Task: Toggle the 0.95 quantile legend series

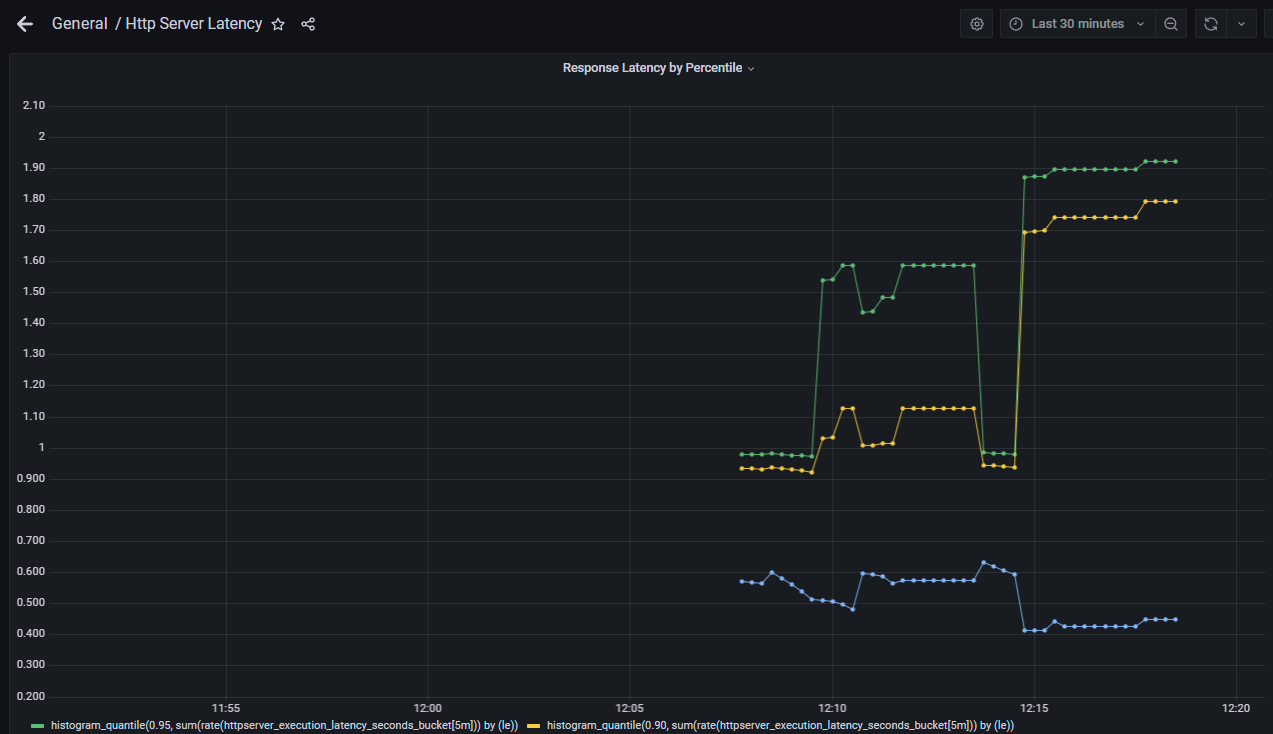Action: pyautogui.click(x=284, y=724)
